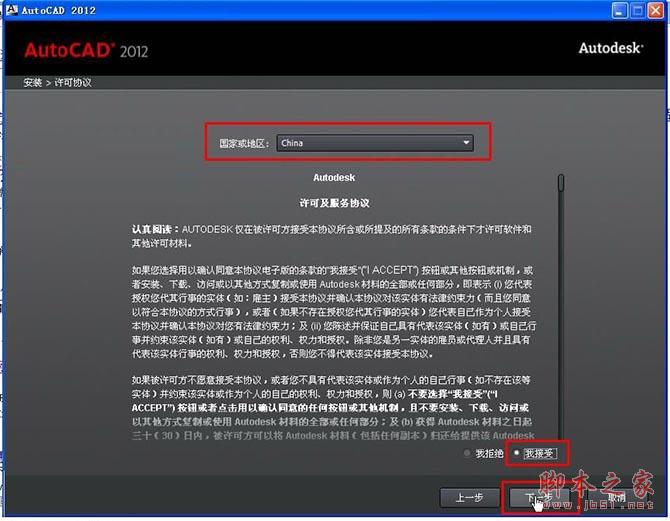Click the 国家或地区 label

[x=244, y=143]
